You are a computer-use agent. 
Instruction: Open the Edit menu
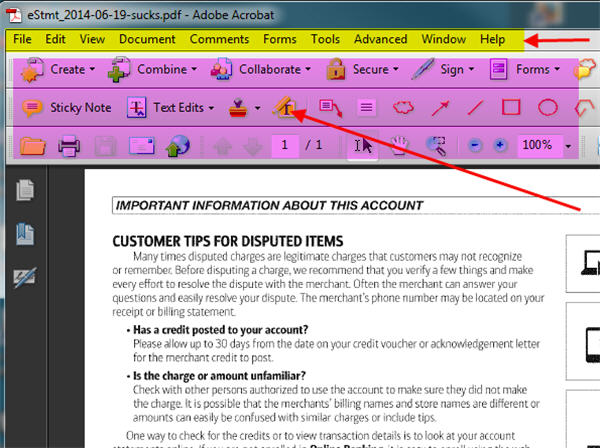[55, 39]
